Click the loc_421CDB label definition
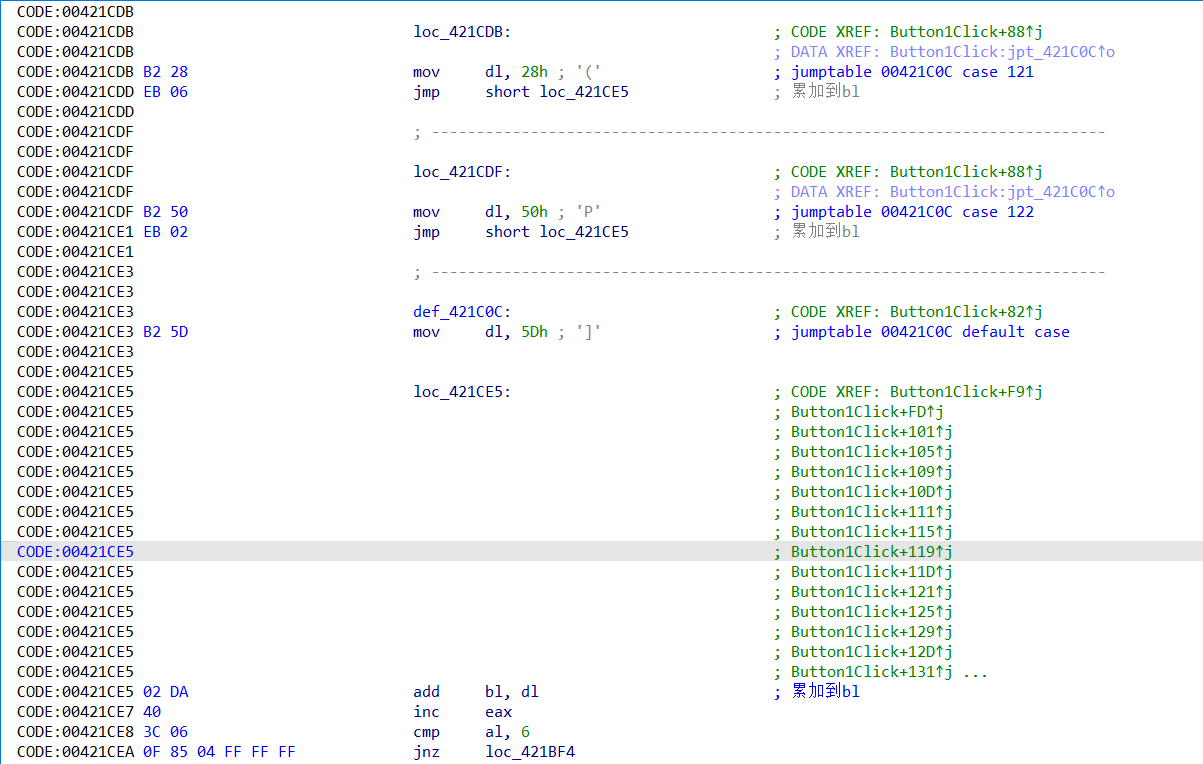 click(461, 32)
